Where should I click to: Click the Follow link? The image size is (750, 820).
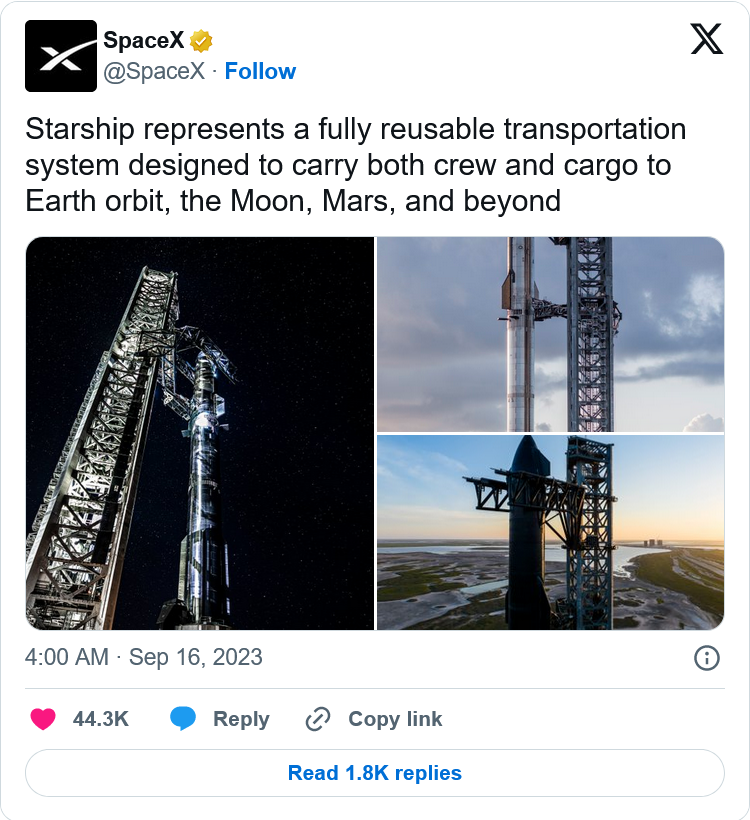[x=260, y=71]
